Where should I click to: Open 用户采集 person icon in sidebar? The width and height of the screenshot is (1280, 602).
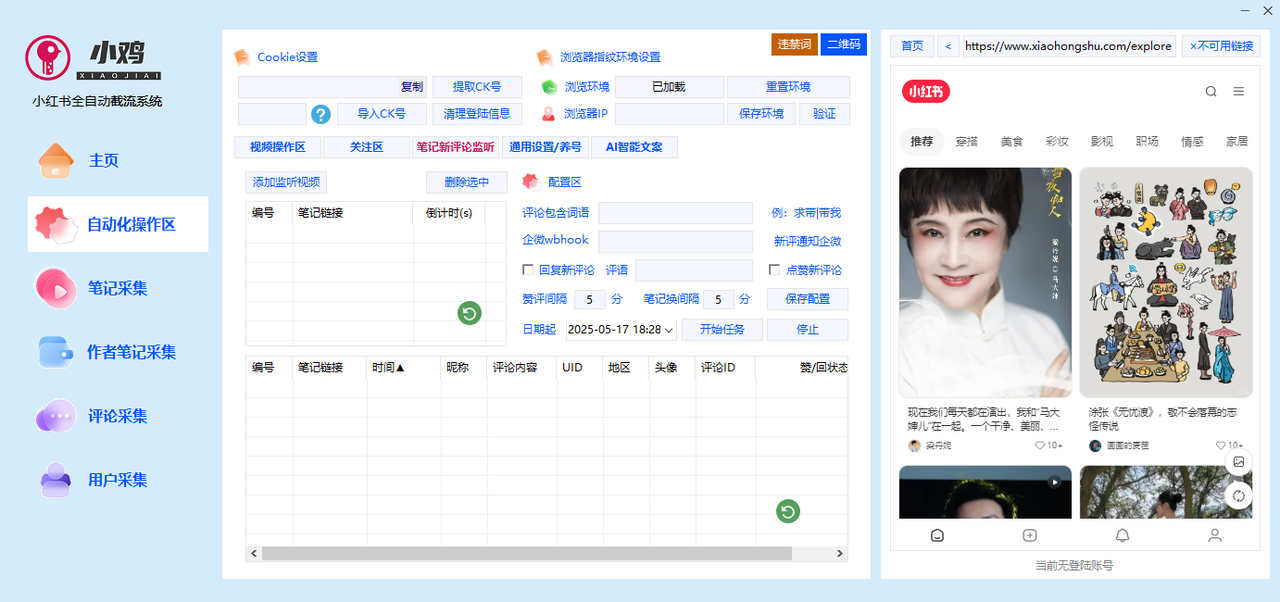tap(56, 480)
